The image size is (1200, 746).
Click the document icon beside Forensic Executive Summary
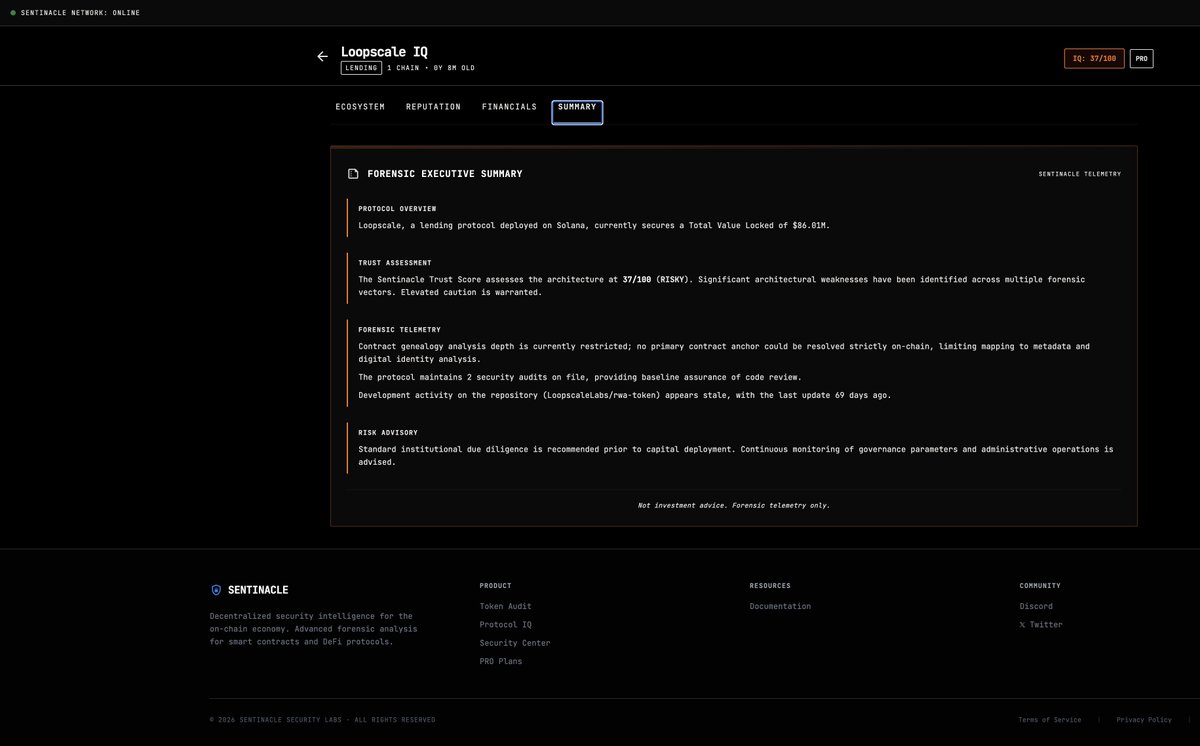coord(351,171)
